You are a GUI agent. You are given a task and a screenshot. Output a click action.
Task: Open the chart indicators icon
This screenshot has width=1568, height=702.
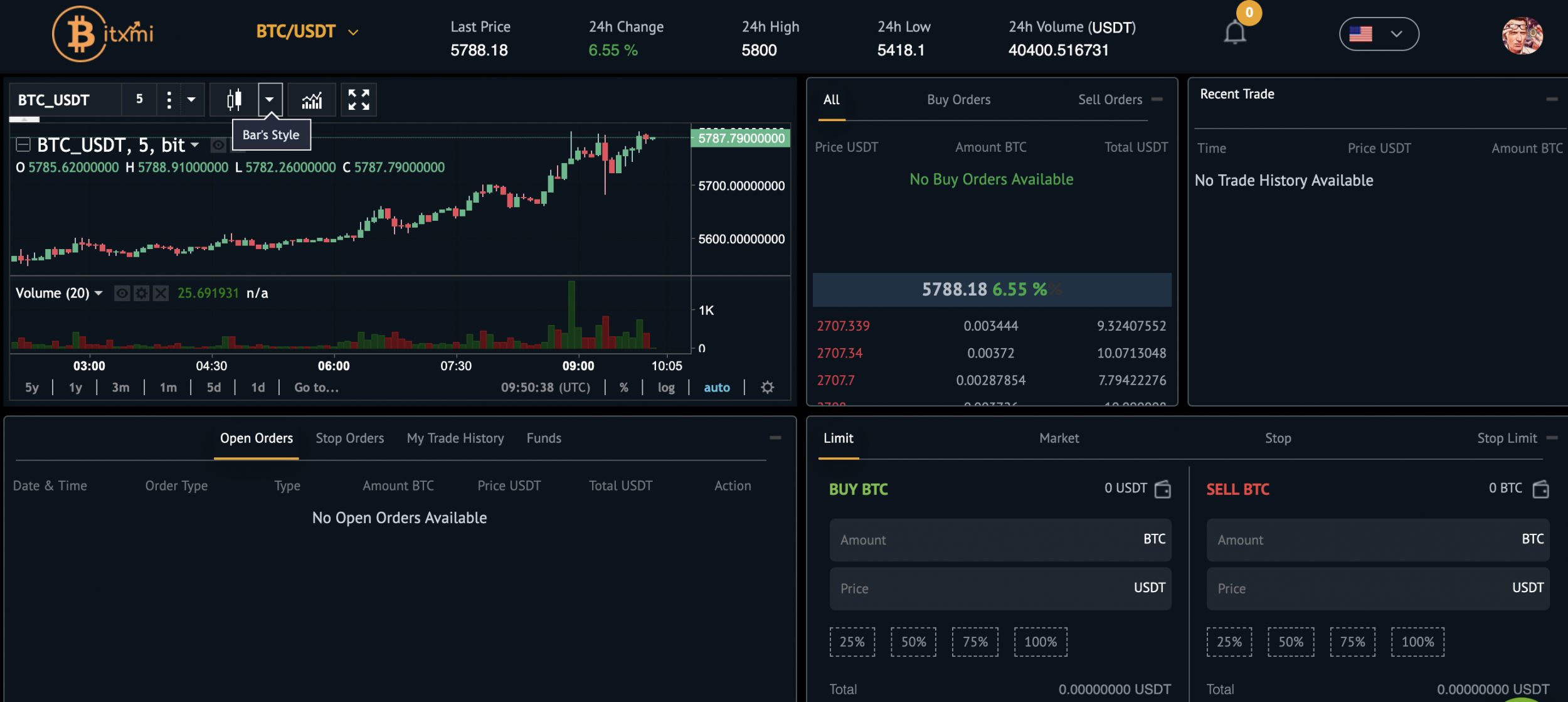(312, 100)
